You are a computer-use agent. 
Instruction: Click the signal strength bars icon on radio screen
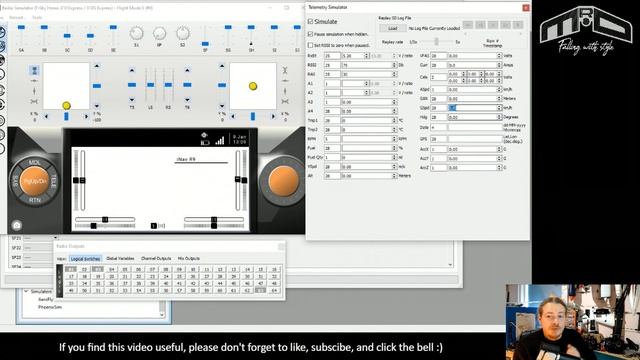pos(220,141)
